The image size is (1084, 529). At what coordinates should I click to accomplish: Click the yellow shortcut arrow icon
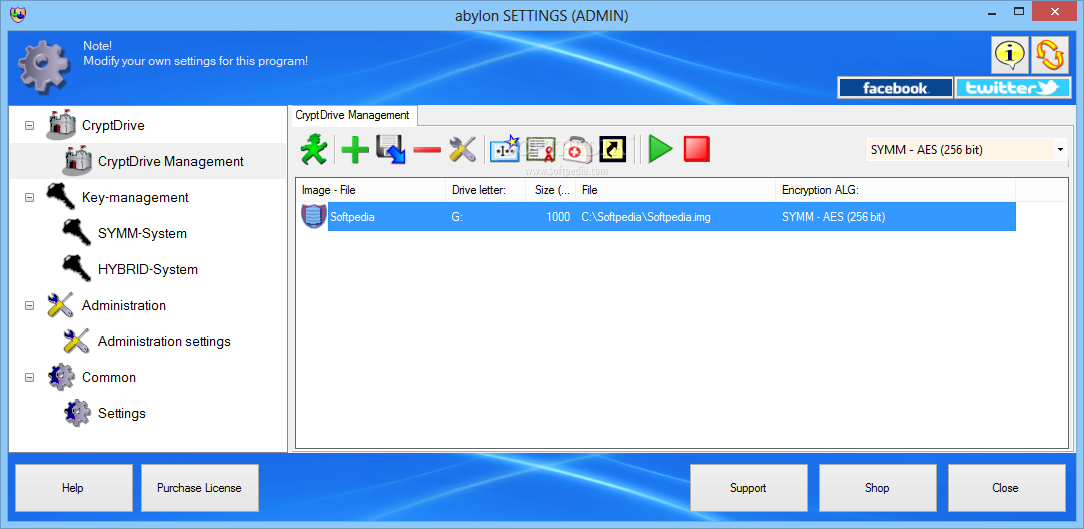click(613, 149)
